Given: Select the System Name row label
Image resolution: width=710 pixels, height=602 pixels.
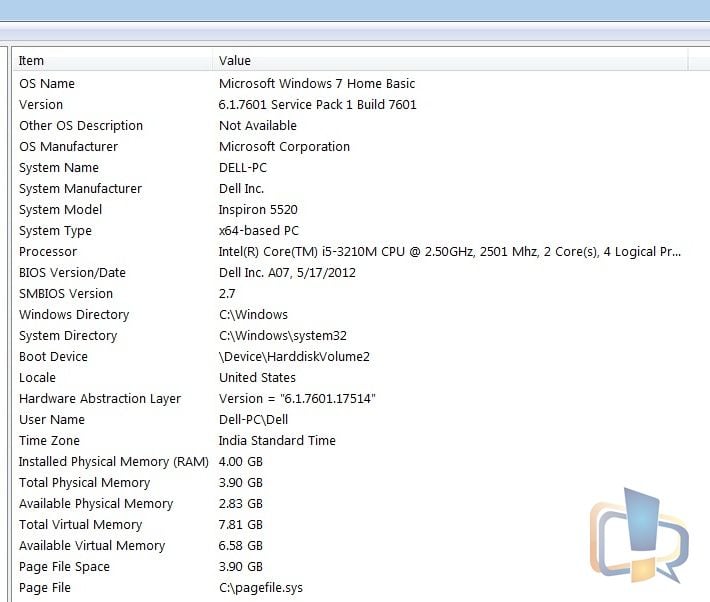Looking at the screenshot, I should [58, 168].
